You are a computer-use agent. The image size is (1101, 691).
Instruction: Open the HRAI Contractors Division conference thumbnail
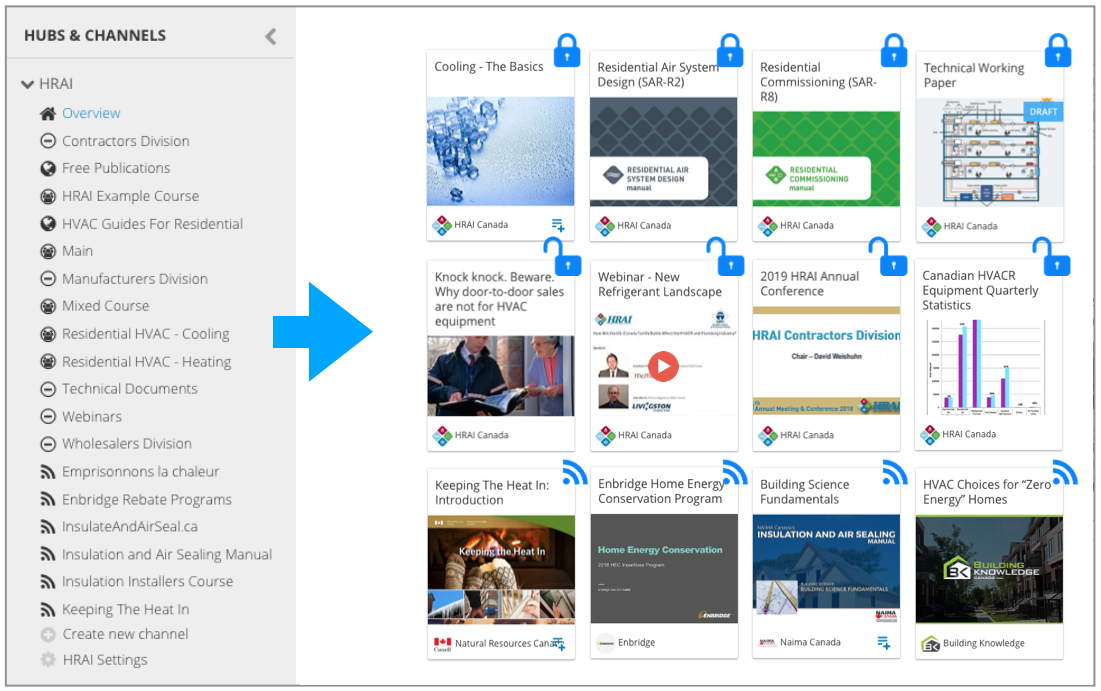826,361
